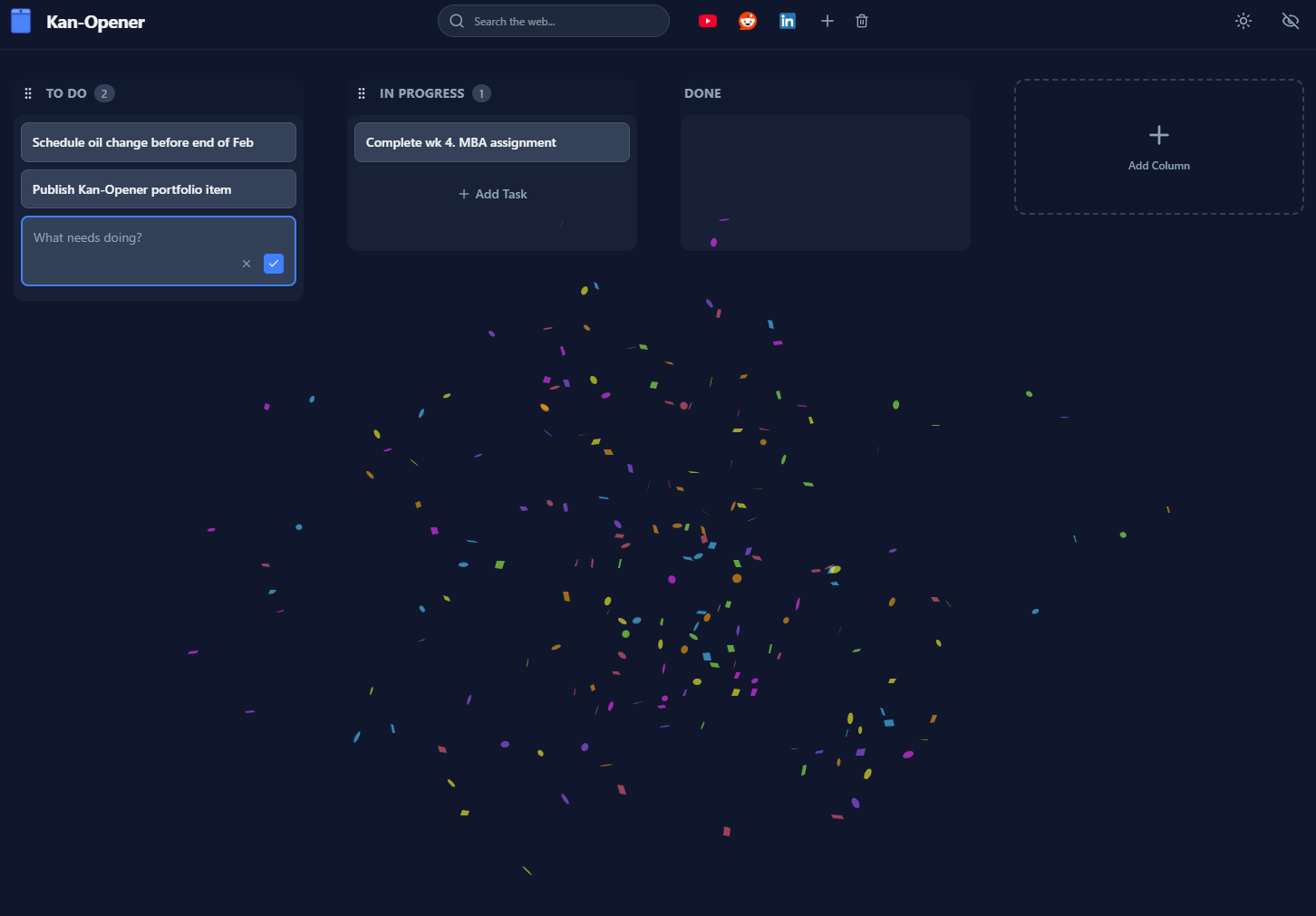Click the Search the web field

[553, 20]
